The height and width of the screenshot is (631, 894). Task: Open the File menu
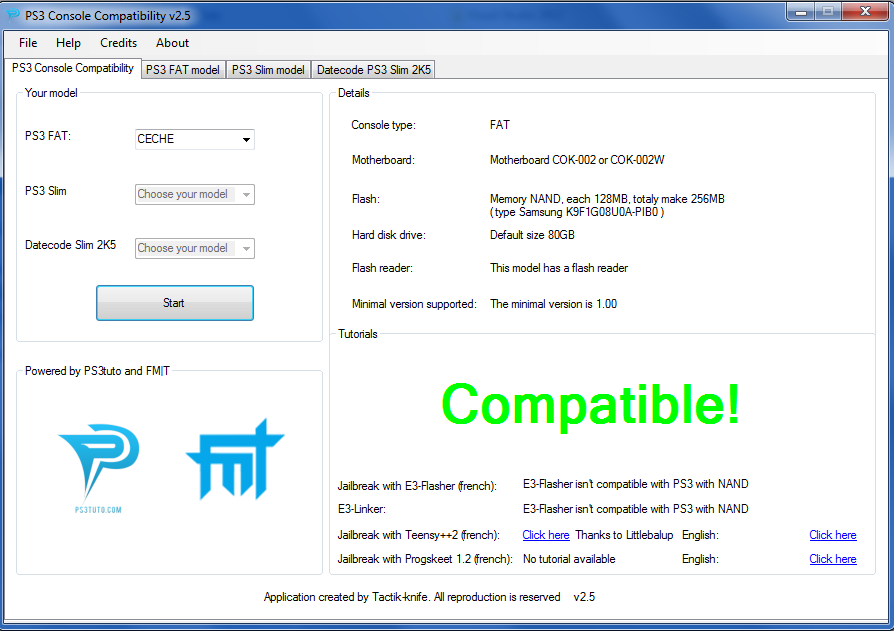coord(28,43)
